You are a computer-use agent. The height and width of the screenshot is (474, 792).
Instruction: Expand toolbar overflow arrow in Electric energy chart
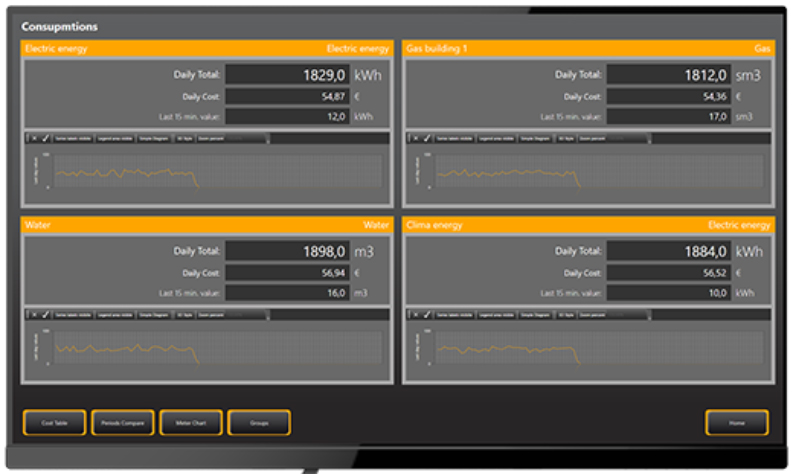click(x=266, y=138)
